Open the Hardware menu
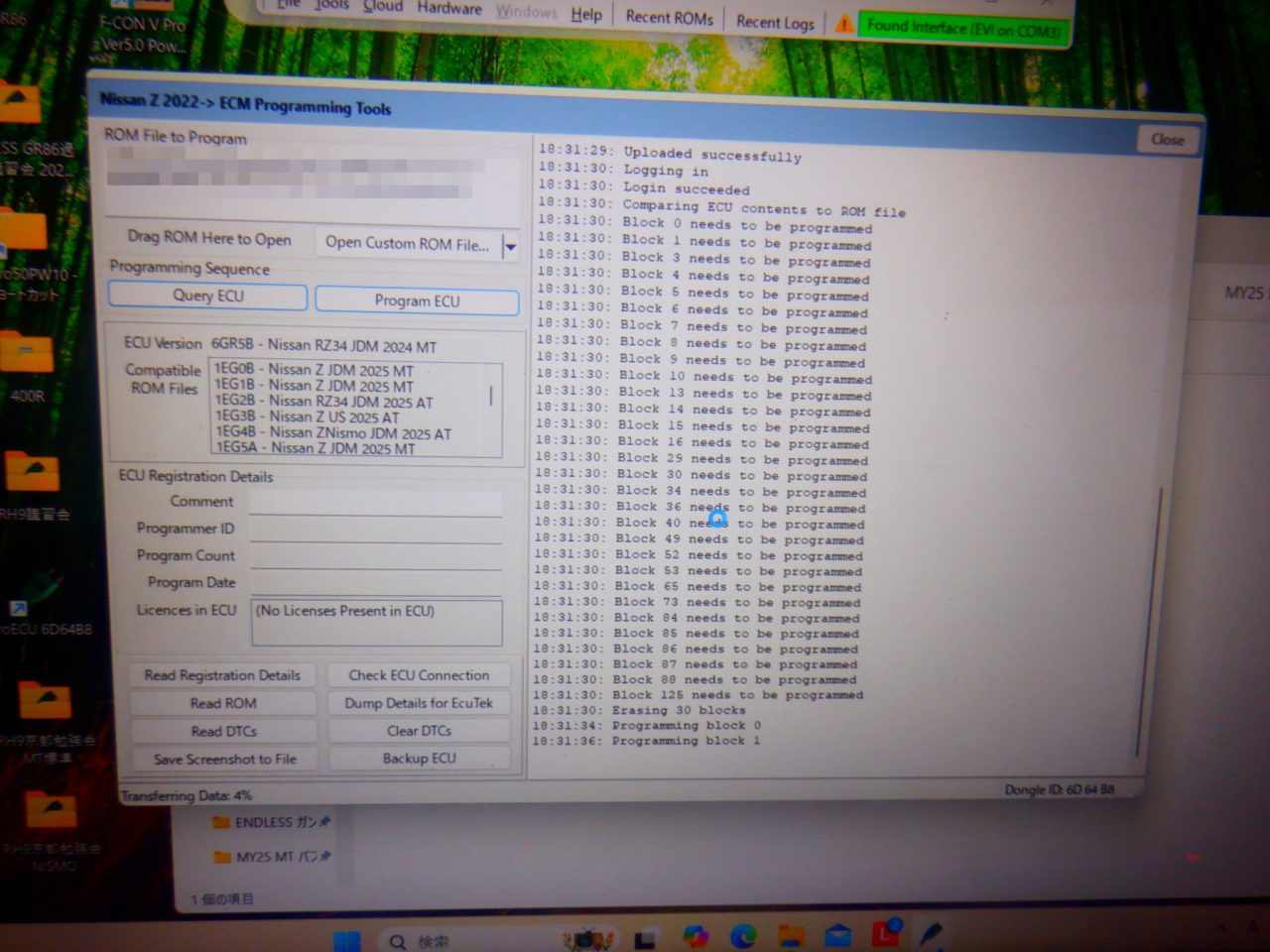Screen dimensions: 1270x952 coord(448,9)
